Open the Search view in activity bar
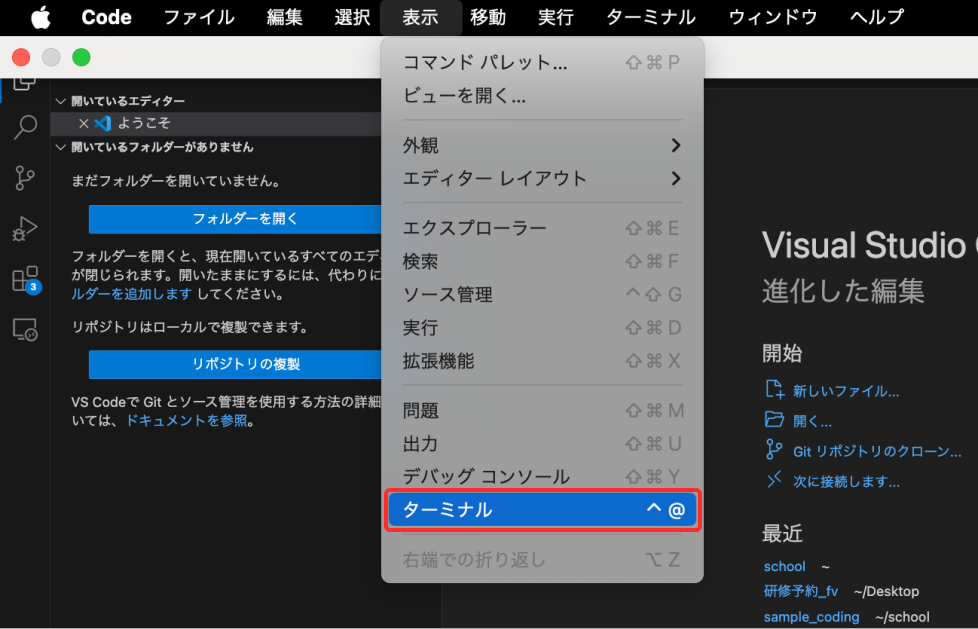The width and height of the screenshot is (978, 629). (x=25, y=127)
